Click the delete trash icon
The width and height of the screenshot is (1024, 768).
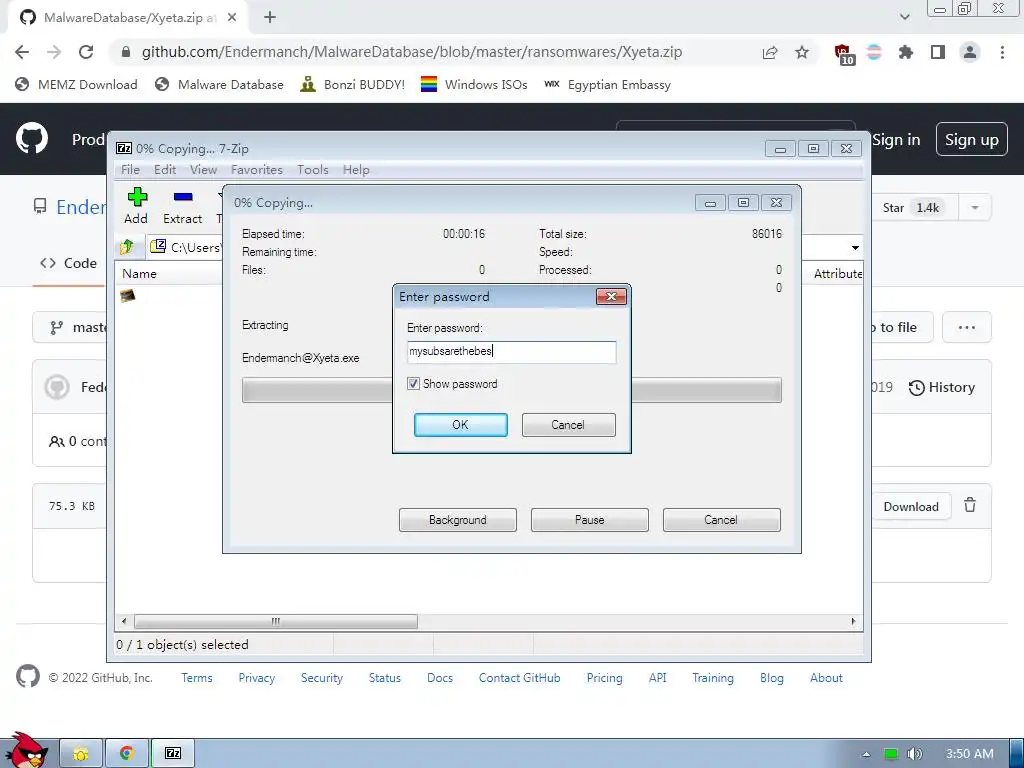point(970,505)
